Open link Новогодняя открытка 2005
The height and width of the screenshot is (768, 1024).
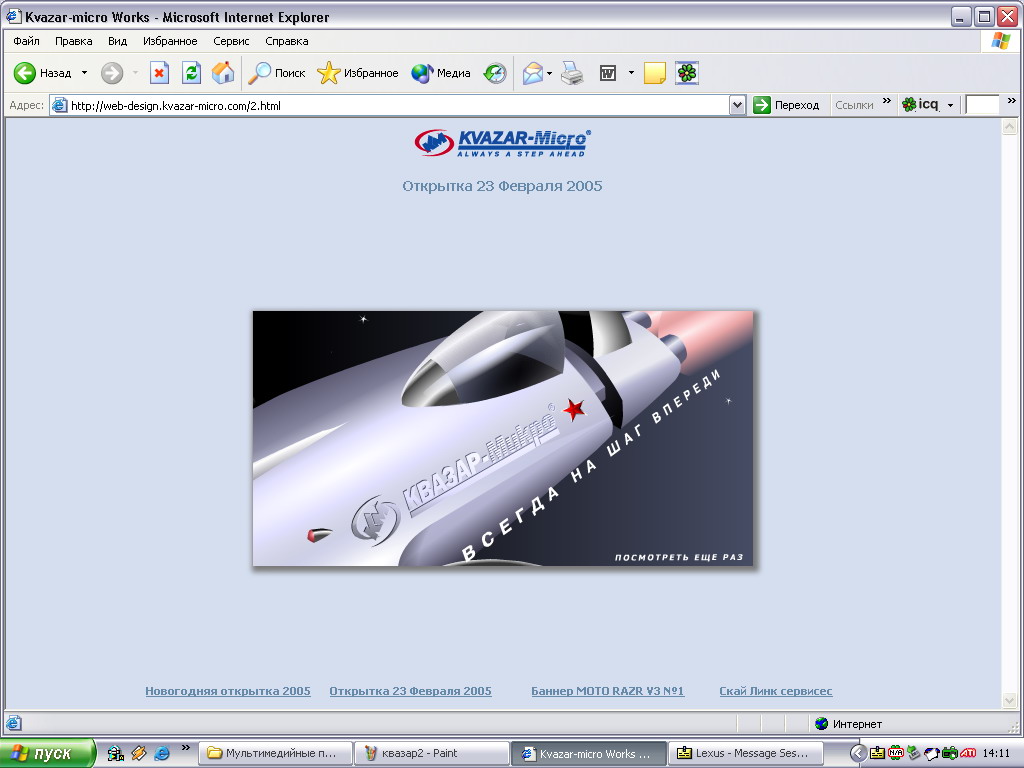228,691
